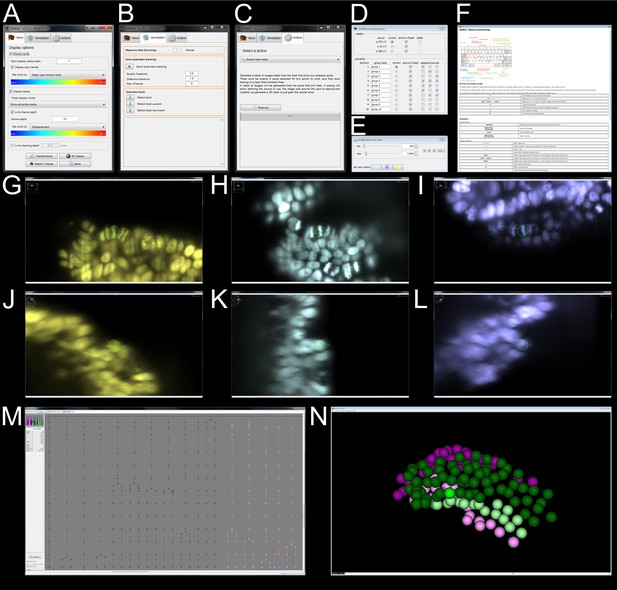Click the bright green sphere in 3D viewer
Viewport: 617px width, 590px height.
pyautogui.click(x=450, y=493)
